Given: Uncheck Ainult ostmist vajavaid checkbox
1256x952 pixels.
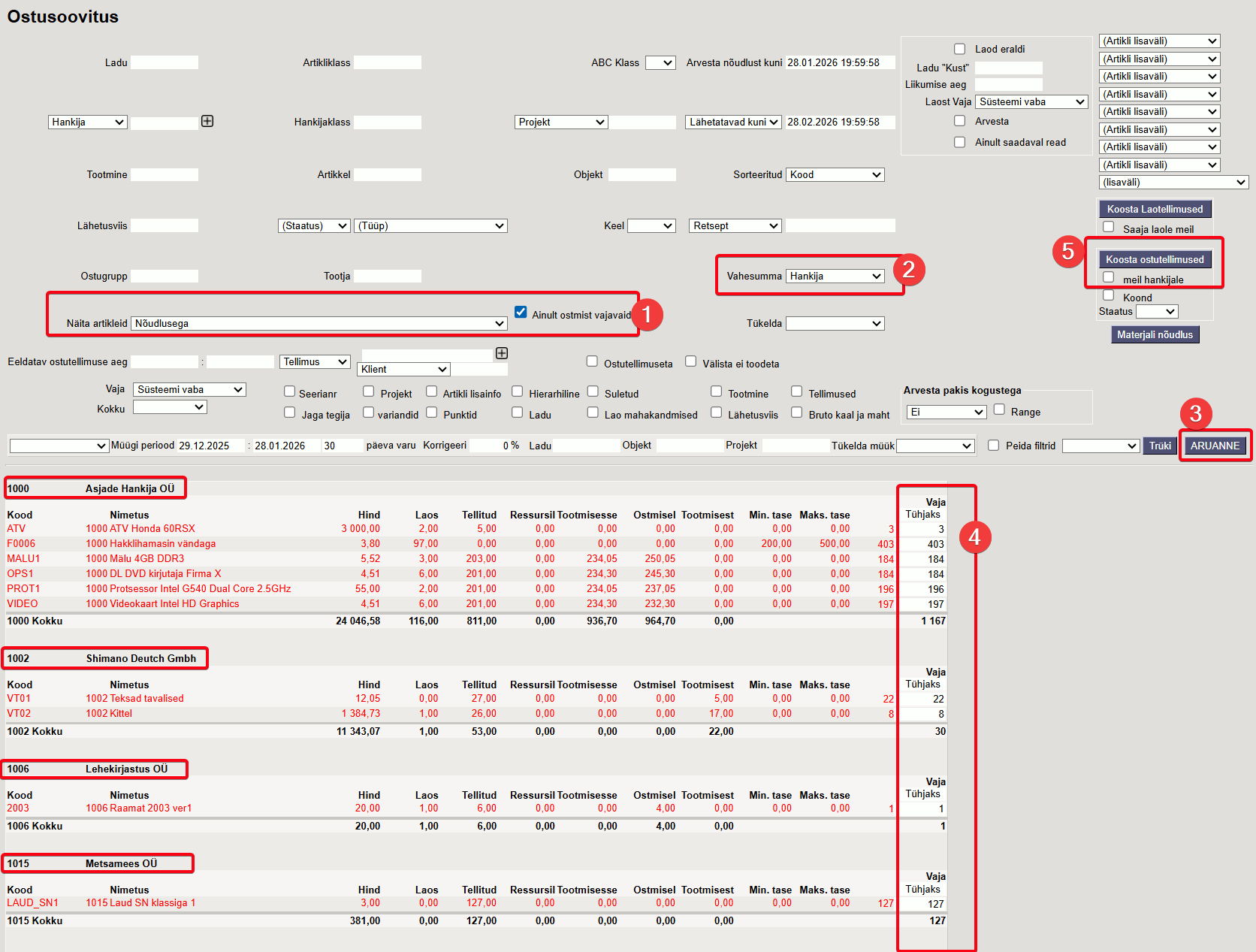Looking at the screenshot, I should 521,312.
